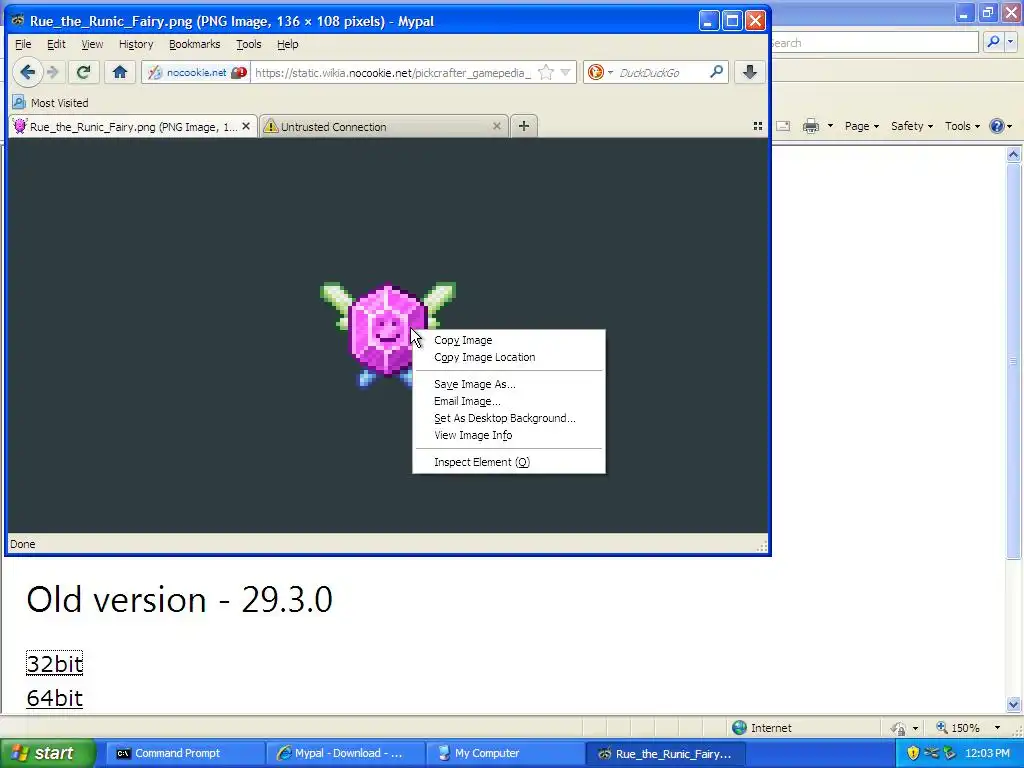Click the Internet Explorer help icon
1024x768 pixels.
[x=997, y=126]
